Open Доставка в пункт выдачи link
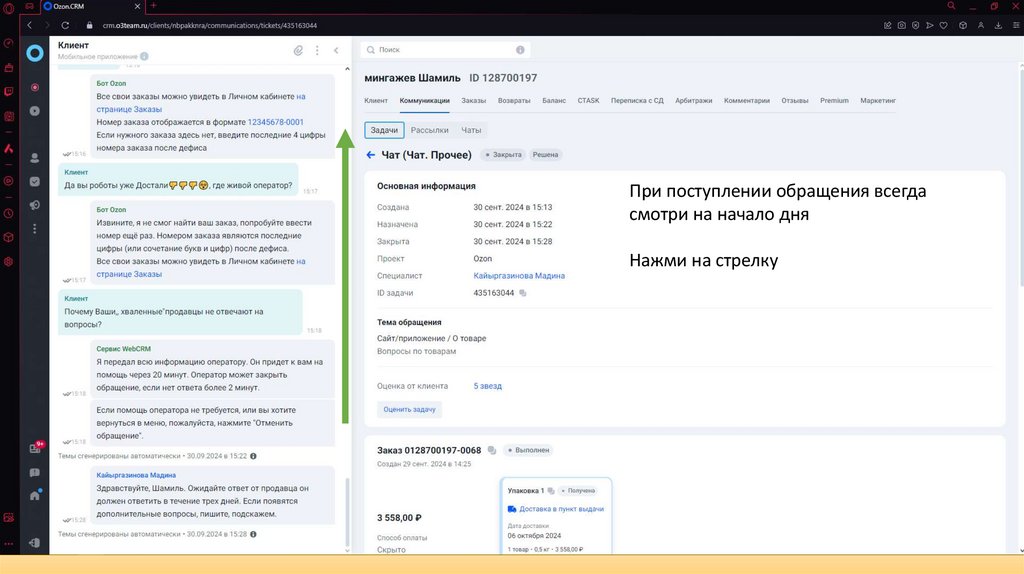This screenshot has width=1024, height=574. tap(561, 509)
